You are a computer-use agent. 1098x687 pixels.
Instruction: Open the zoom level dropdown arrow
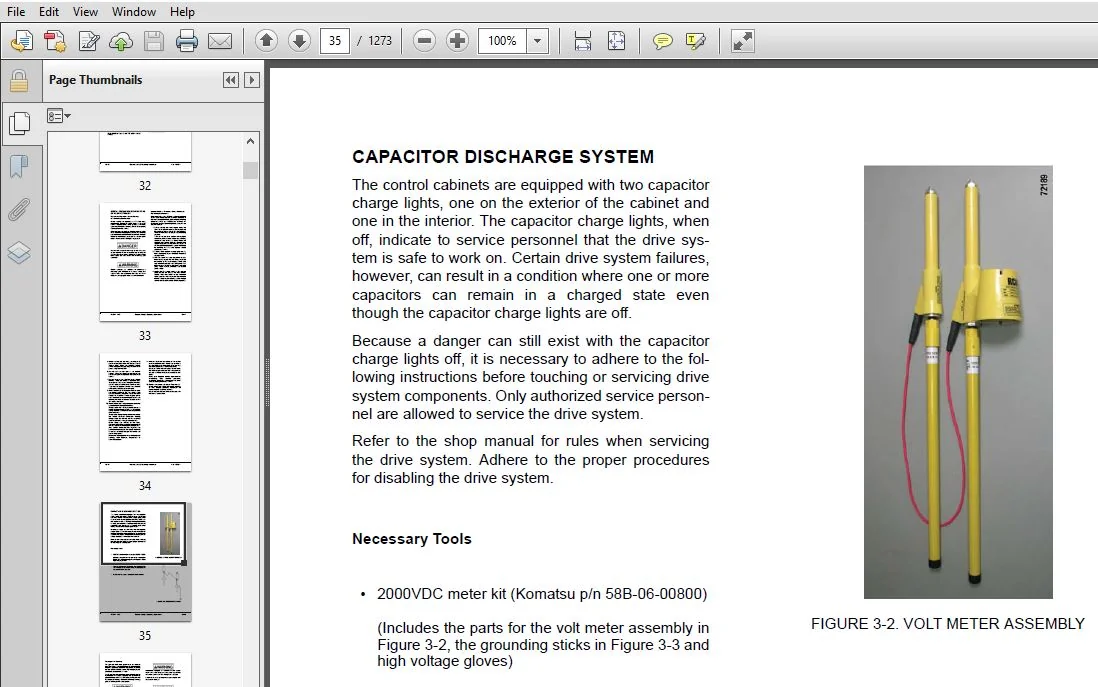[x=537, y=41]
